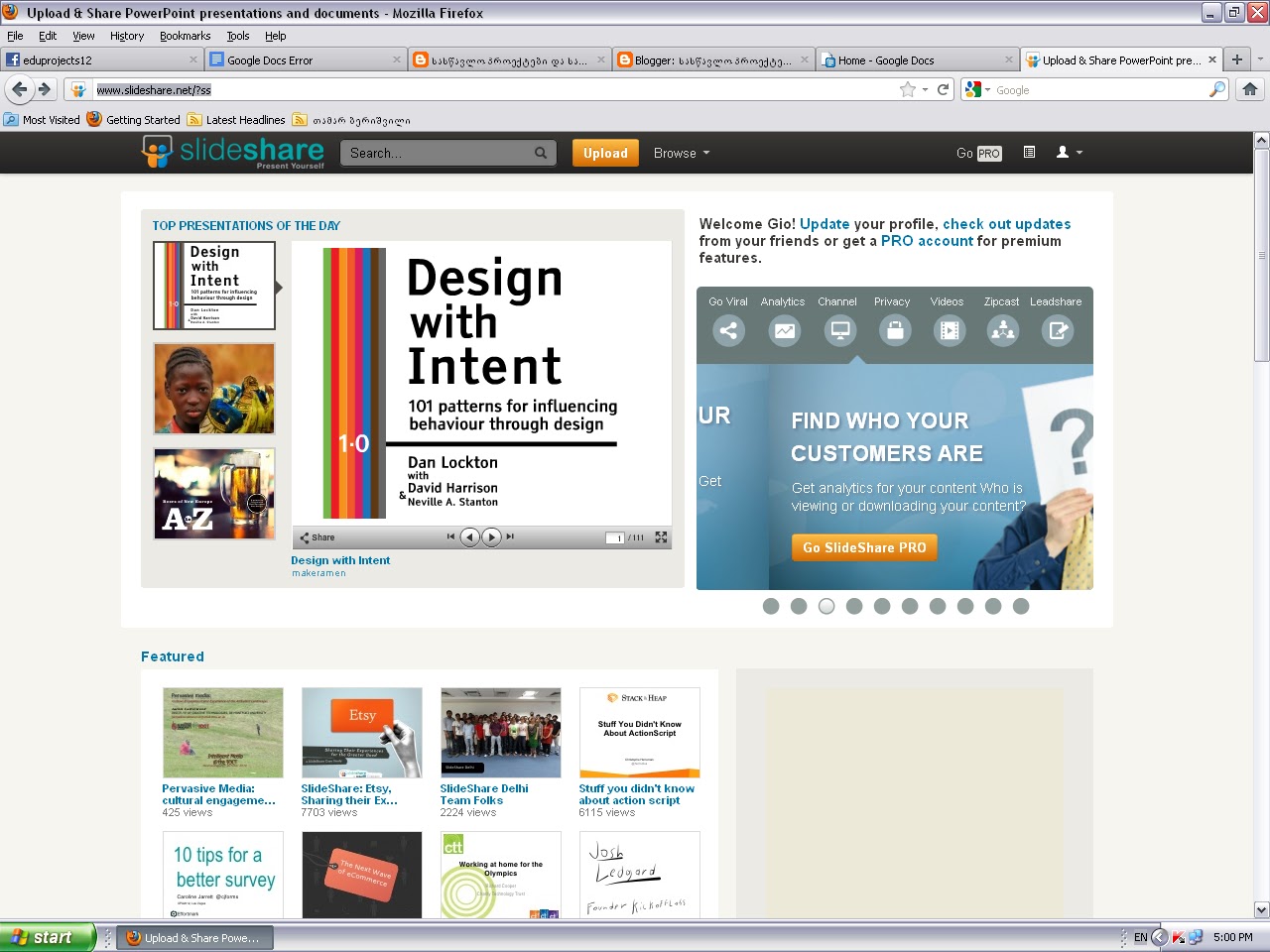Click the slide number input box

click(615, 537)
